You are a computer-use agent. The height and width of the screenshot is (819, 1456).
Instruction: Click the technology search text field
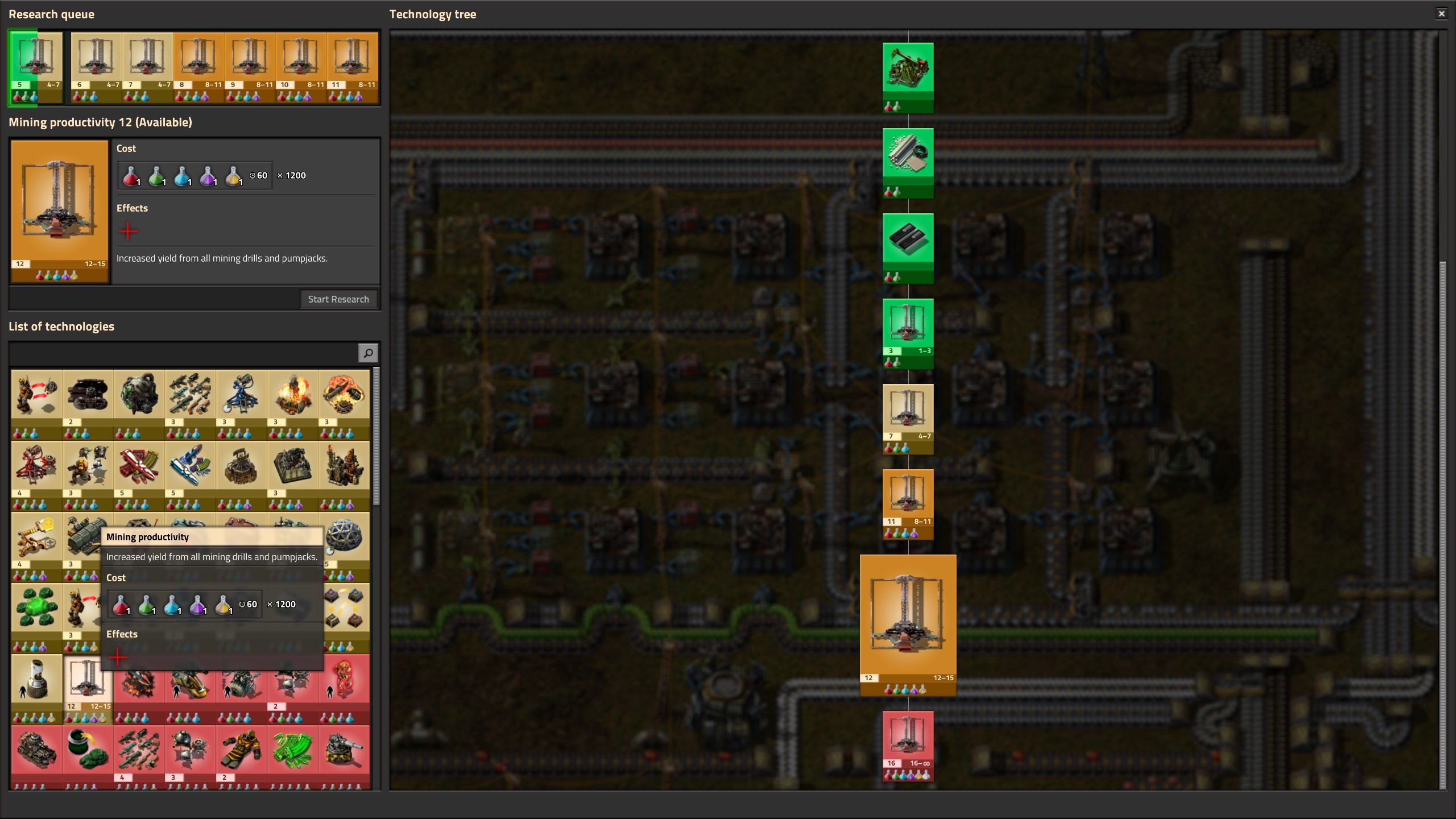coord(183,353)
